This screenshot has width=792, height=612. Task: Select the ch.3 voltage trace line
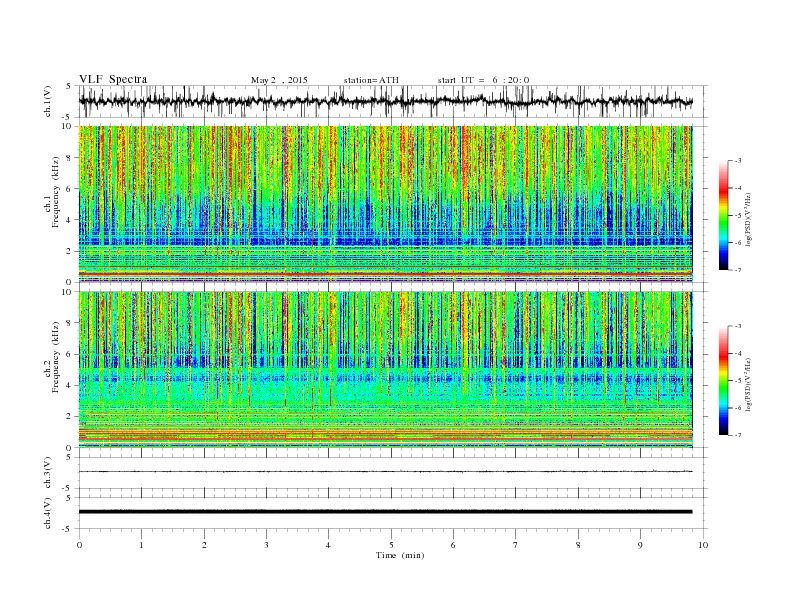click(386, 472)
